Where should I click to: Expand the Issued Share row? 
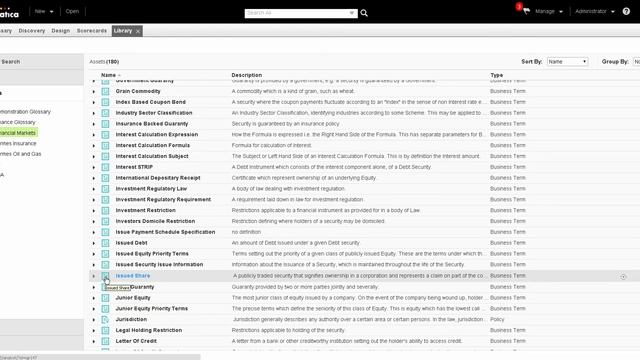[x=93, y=276]
